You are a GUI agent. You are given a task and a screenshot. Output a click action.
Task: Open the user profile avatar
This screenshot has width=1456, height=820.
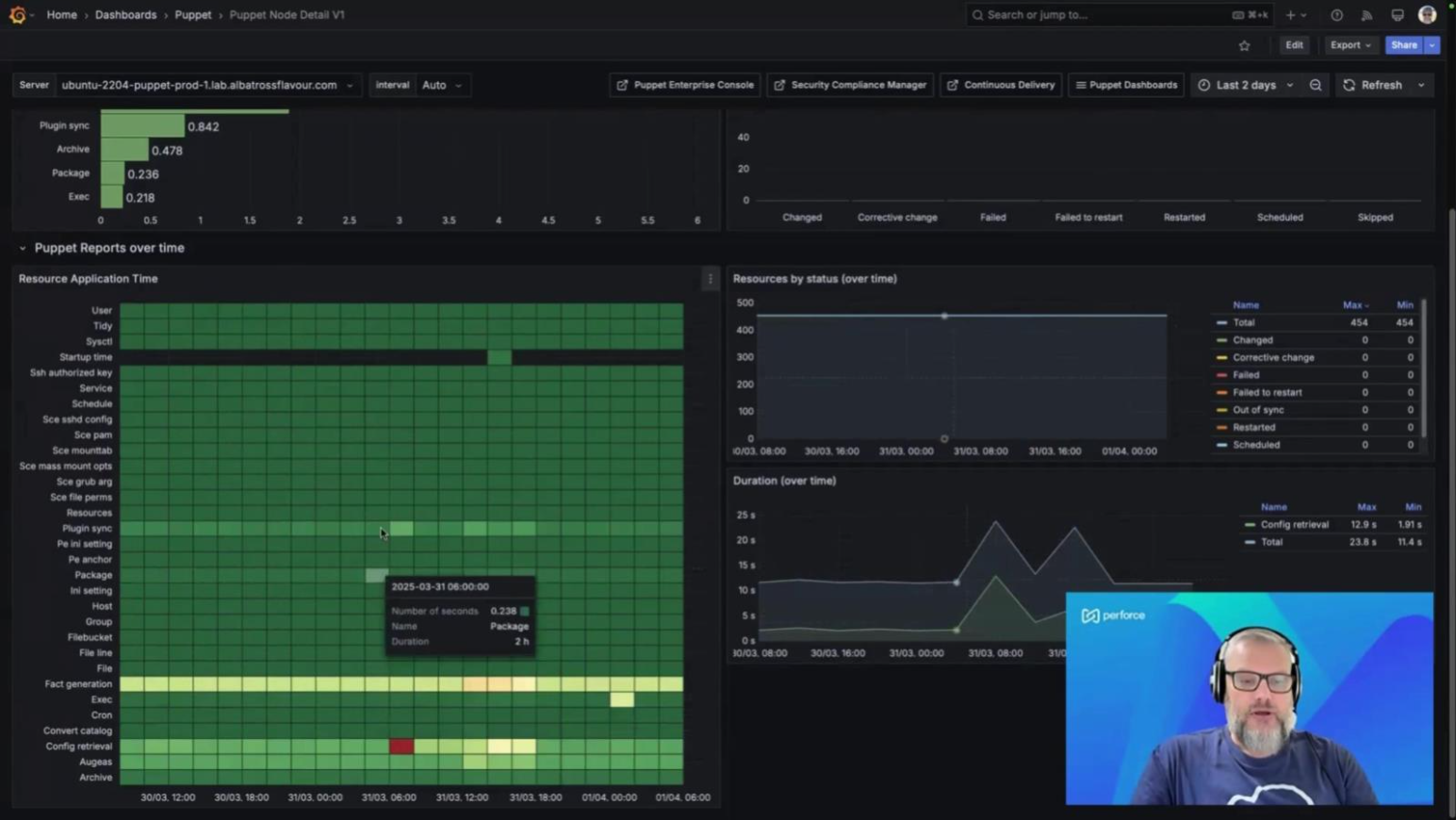click(1427, 15)
